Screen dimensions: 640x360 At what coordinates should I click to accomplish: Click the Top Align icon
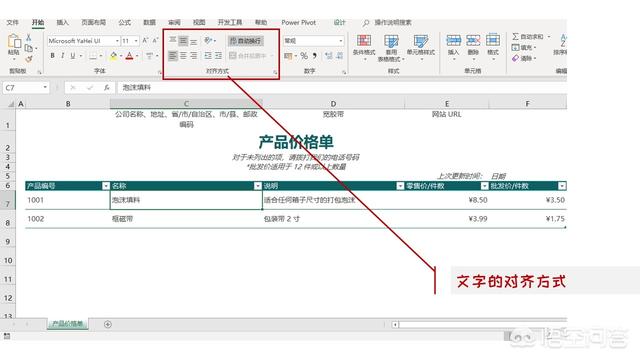[173, 40]
